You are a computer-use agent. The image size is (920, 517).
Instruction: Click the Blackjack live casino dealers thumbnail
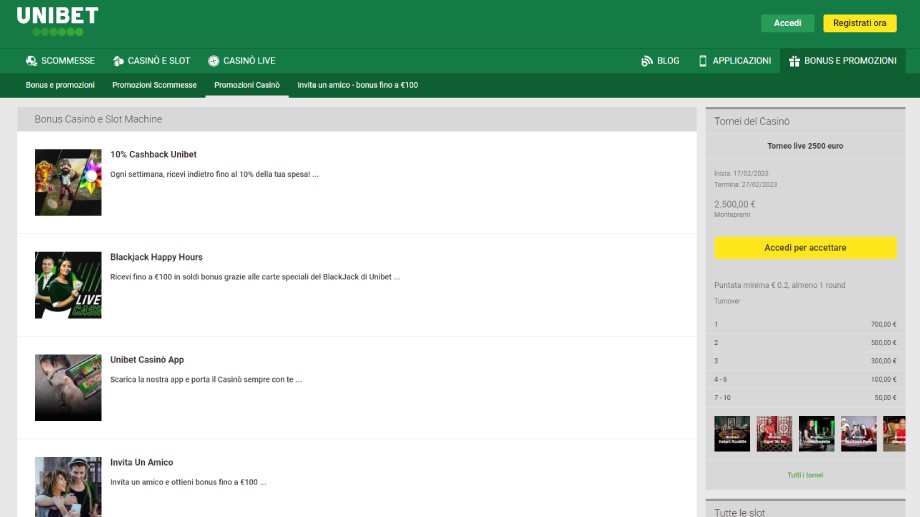(68, 285)
